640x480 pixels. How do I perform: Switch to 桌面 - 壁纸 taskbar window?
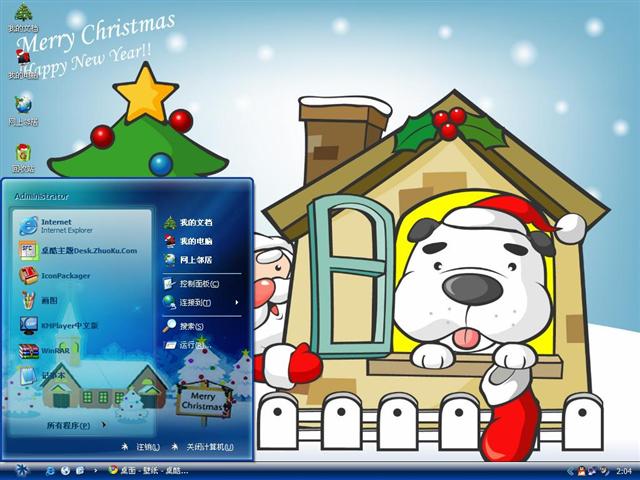pos(148,471)
